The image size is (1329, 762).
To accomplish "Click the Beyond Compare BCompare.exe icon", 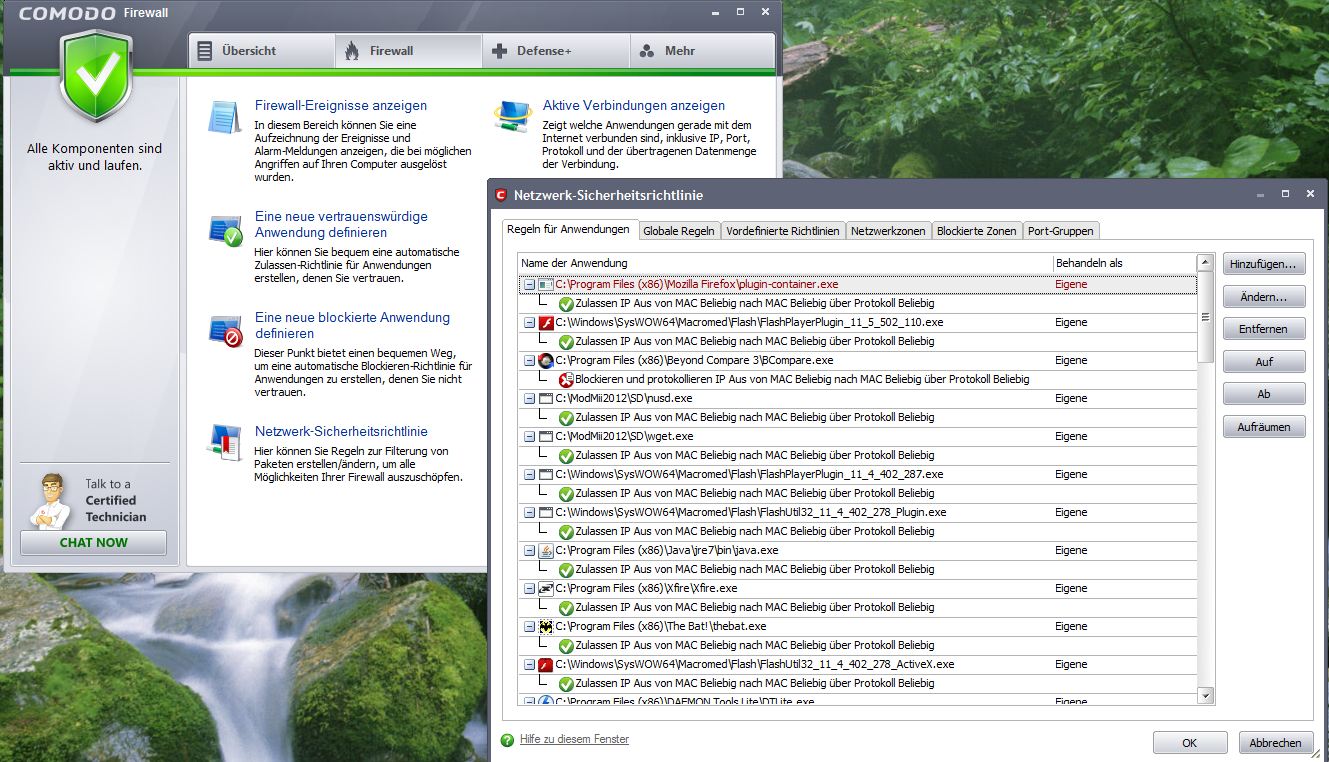I will [546, 361].
